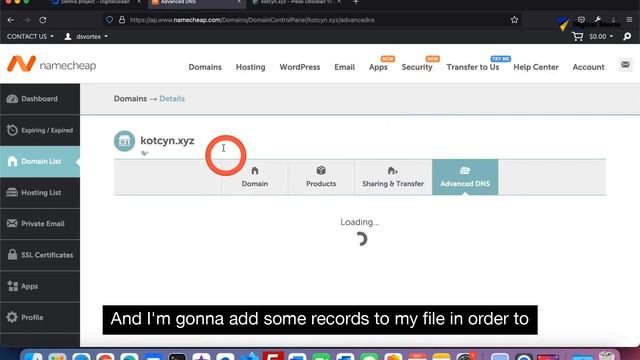
Task: Open the Hosting top menu
Action: click(250, 67)
